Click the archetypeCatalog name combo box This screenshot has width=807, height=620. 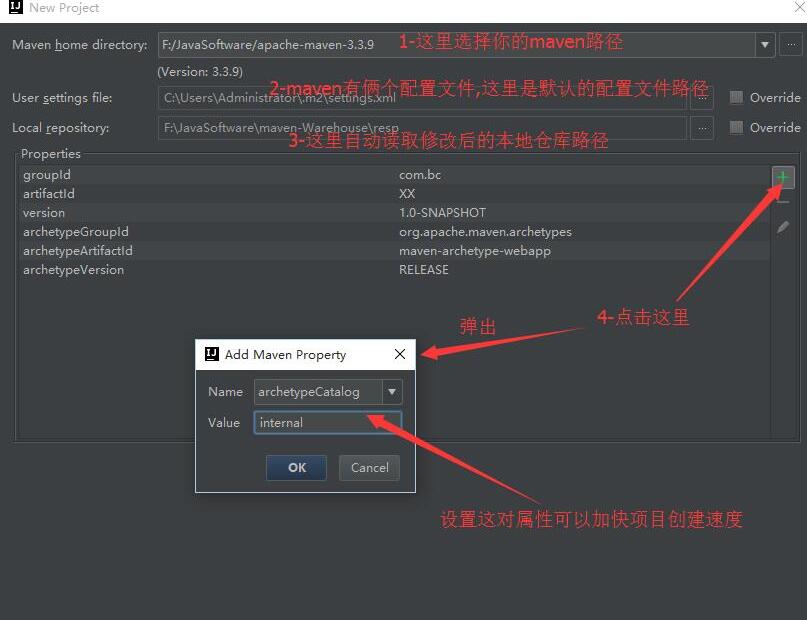pos(317,392)
